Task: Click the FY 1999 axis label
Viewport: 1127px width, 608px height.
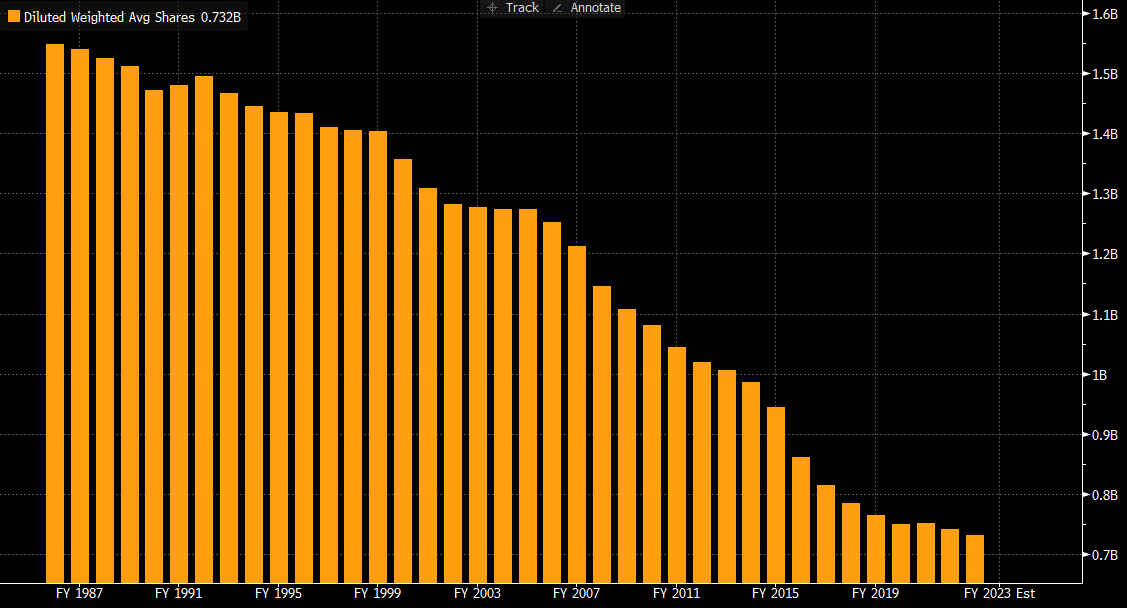Action: pyautogui.click(x=377, y=594)
